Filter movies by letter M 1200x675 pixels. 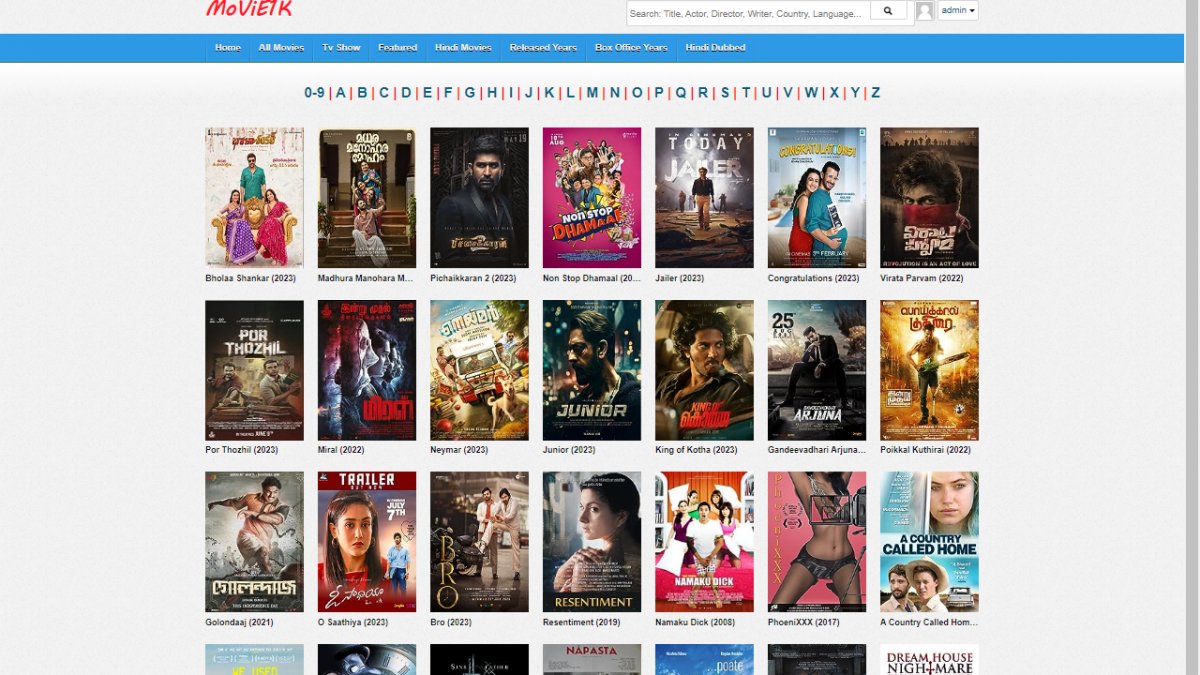click(592, 93)
